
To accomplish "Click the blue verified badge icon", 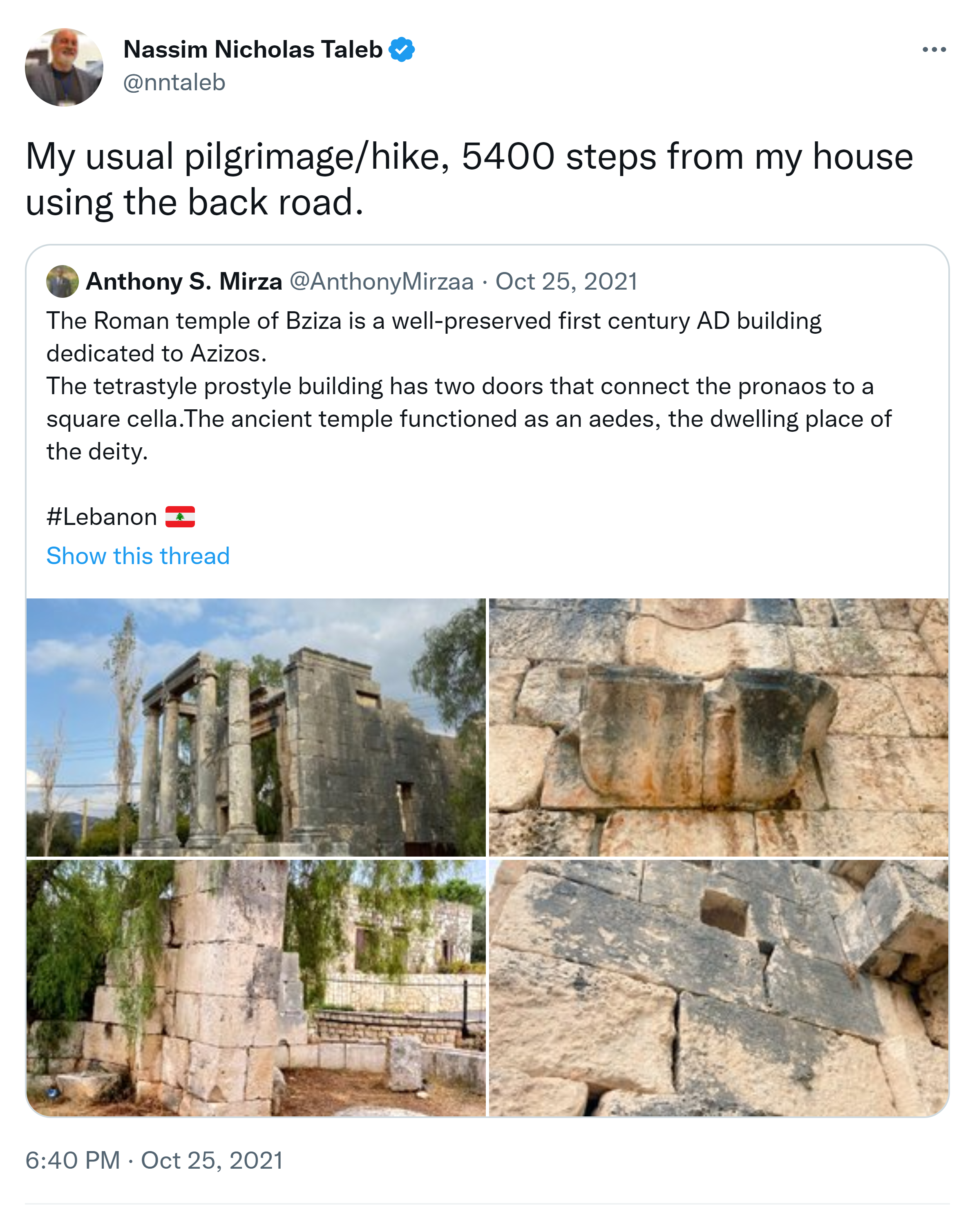I will (x=402, y=50).
